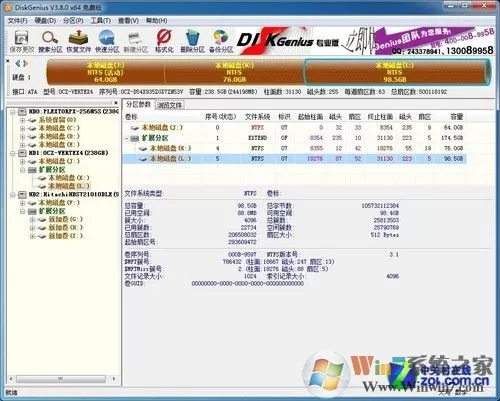This screenshot has width=500, height=401.
Task: Select the 本地磁盘(J:) row in partition table
Action: [294, 127]
